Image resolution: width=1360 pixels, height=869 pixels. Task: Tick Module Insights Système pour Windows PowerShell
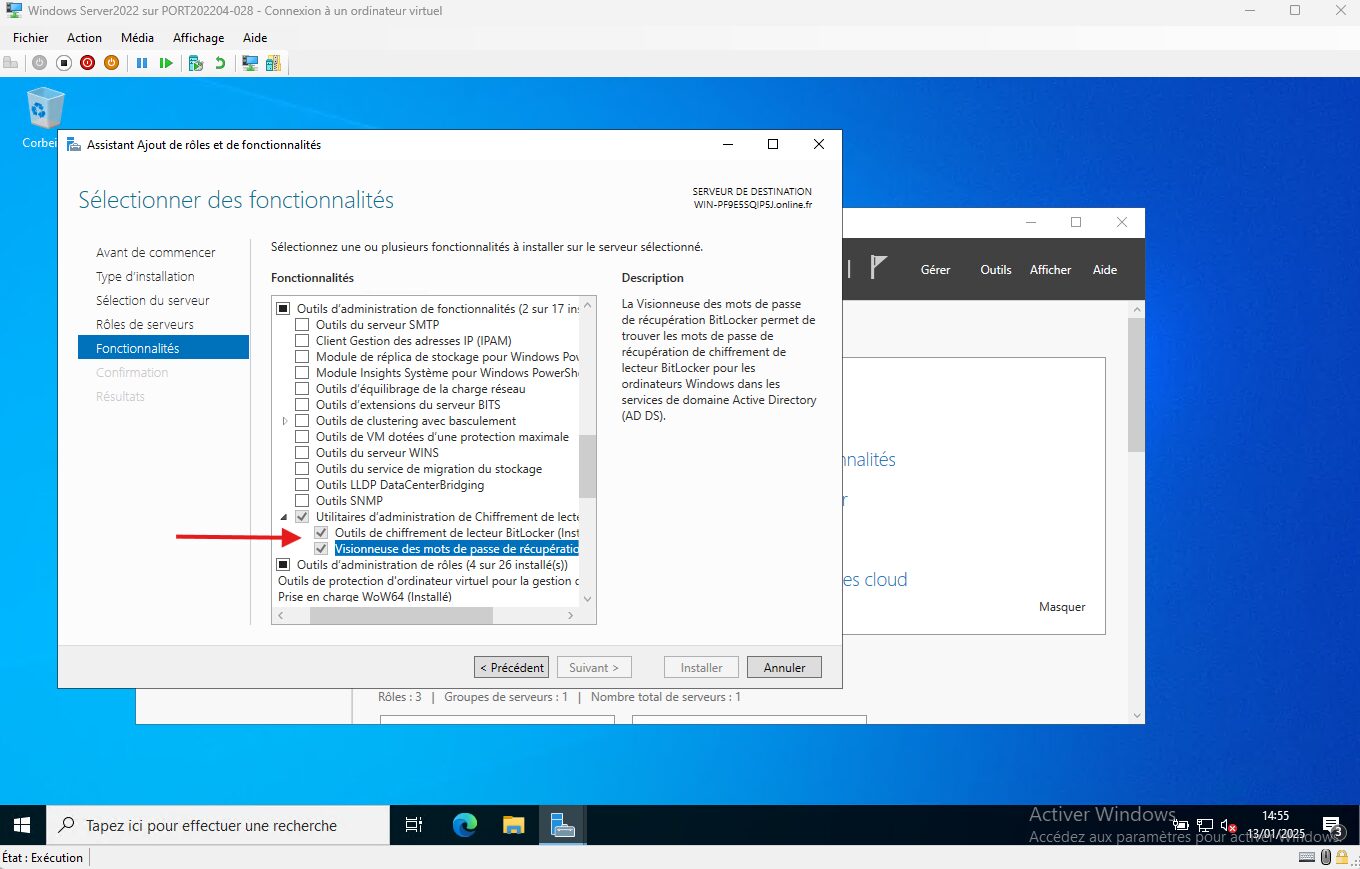point(302,373)
